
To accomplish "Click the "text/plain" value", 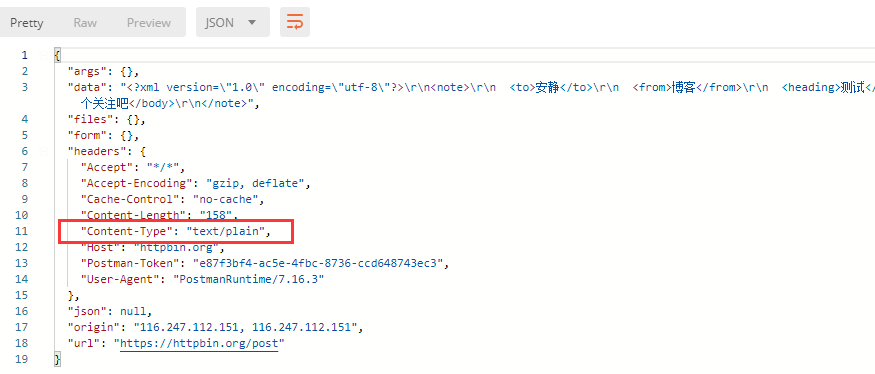I will (x=226, y=231).
